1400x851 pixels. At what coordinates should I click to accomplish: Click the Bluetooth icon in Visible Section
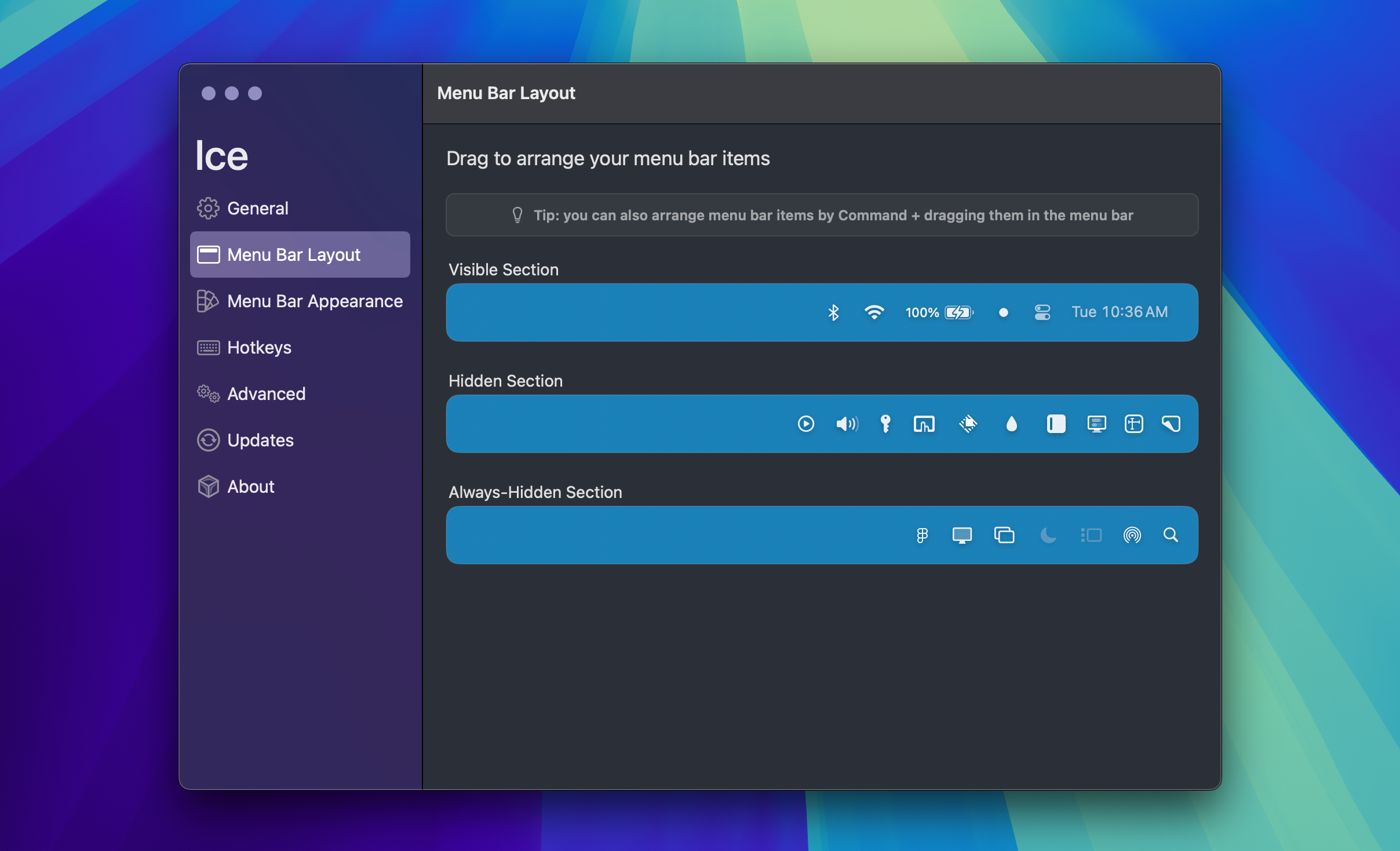[x=833, y=312]
